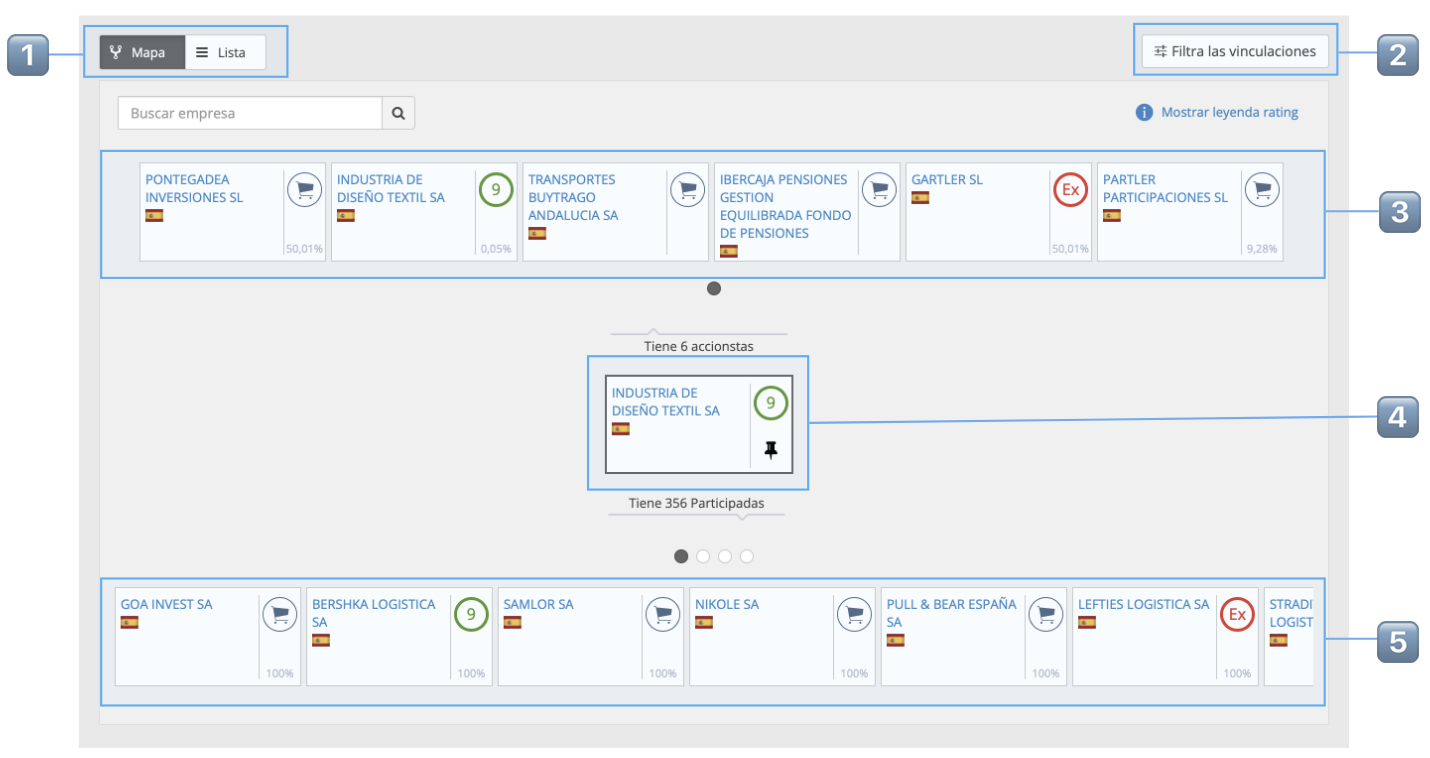Open the BERSHKA LOGISTICA SA link
The height and width of the screenshot is (758, 1430).
[374, 613]
